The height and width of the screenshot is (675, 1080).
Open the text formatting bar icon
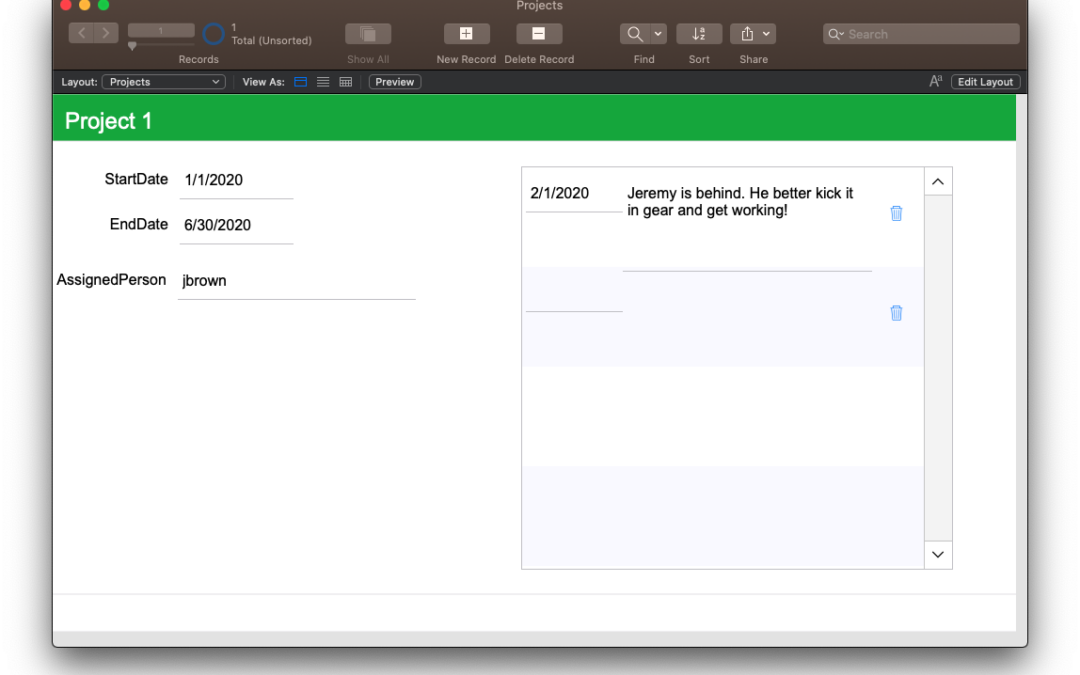[x=936, y=82]
